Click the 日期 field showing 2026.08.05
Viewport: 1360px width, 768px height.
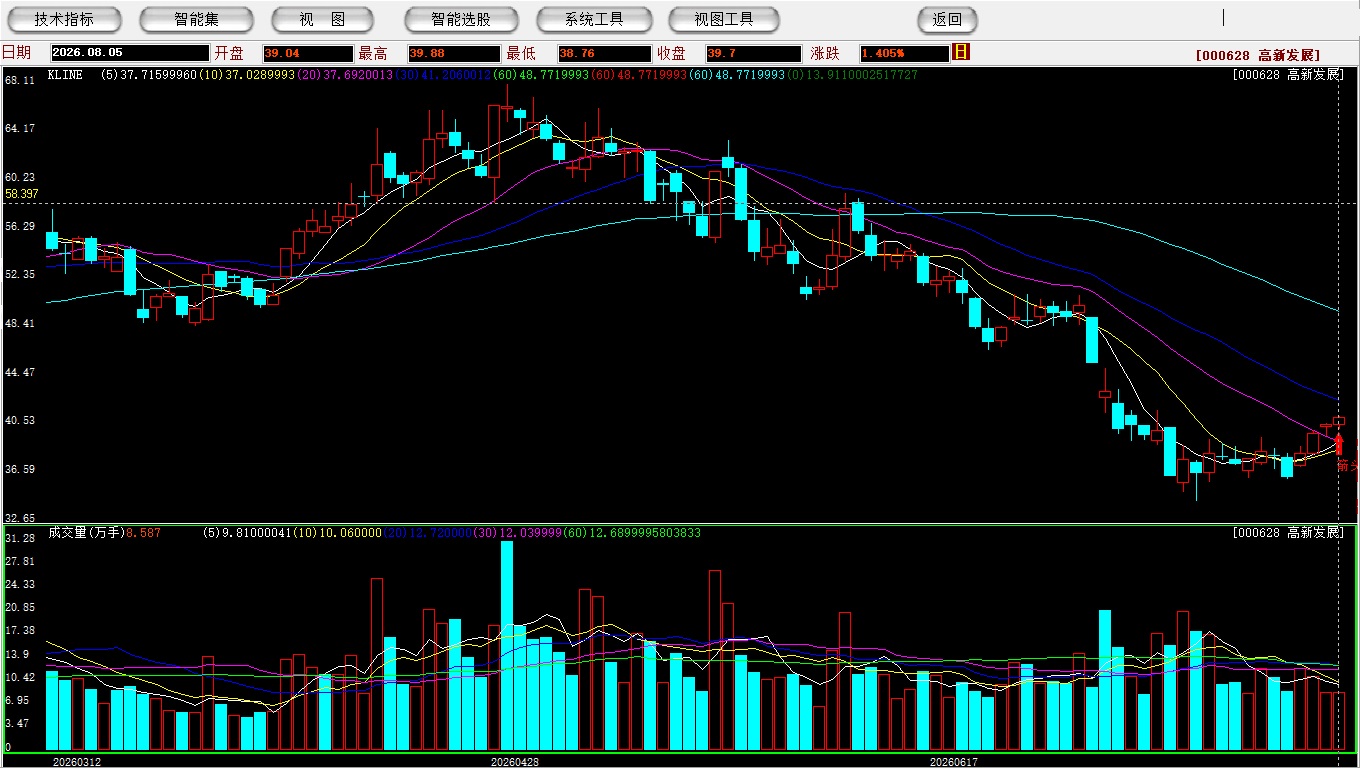[130, 53]
